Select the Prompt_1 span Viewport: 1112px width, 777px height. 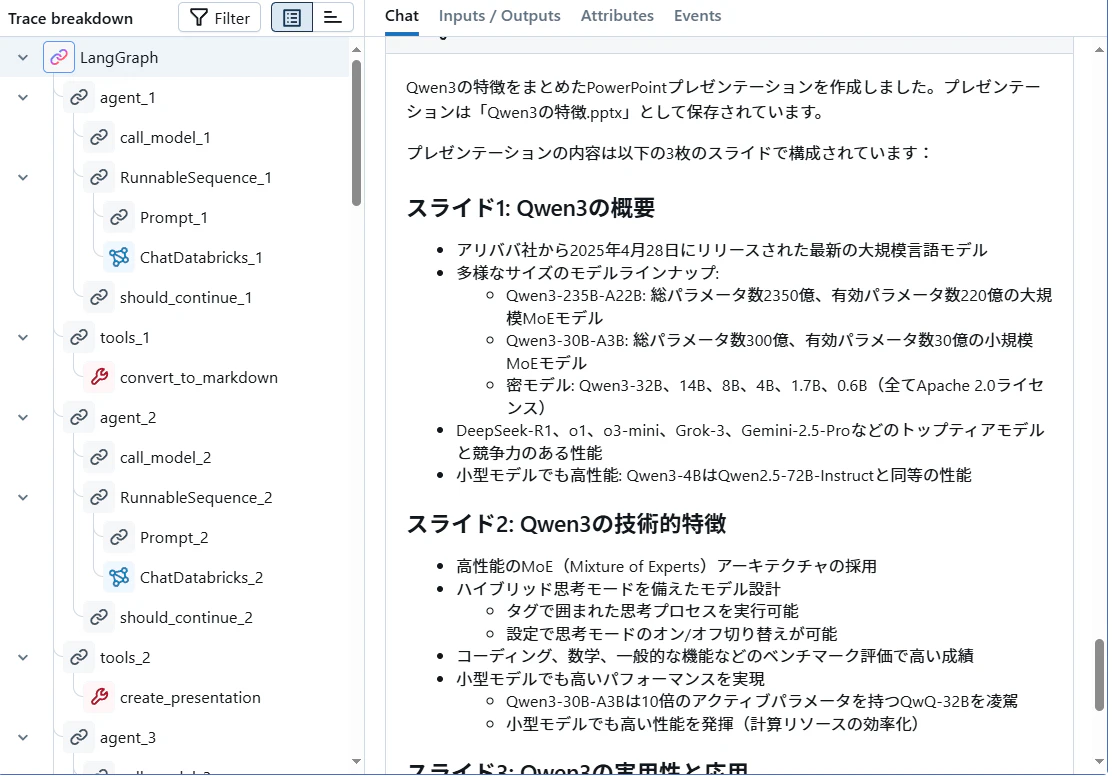[173, 218]
